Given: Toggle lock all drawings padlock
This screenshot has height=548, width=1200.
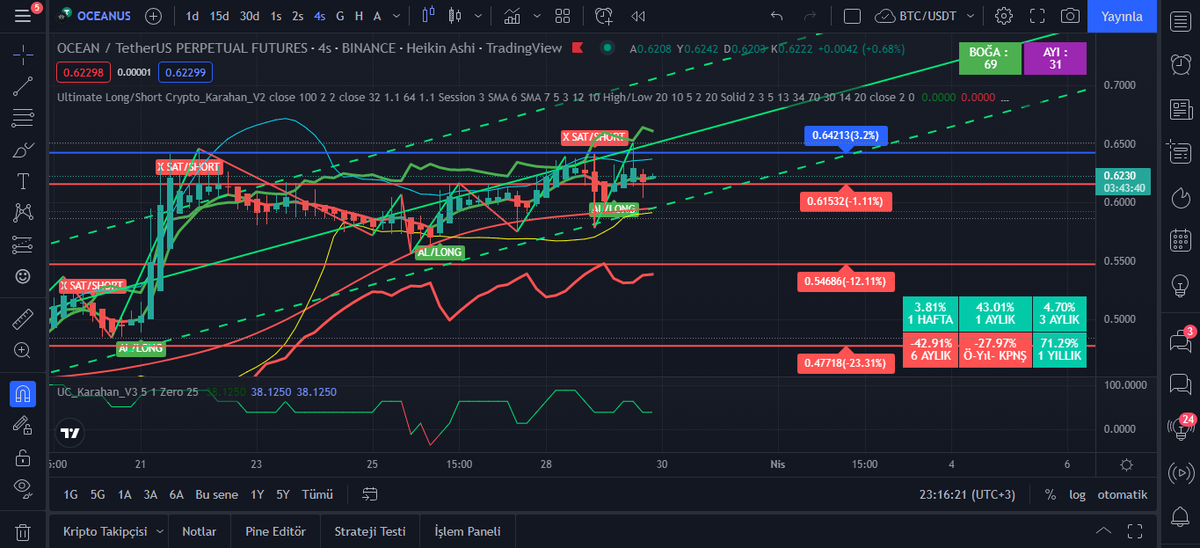Looking at the screenshot, I should [x=23, y=458].
